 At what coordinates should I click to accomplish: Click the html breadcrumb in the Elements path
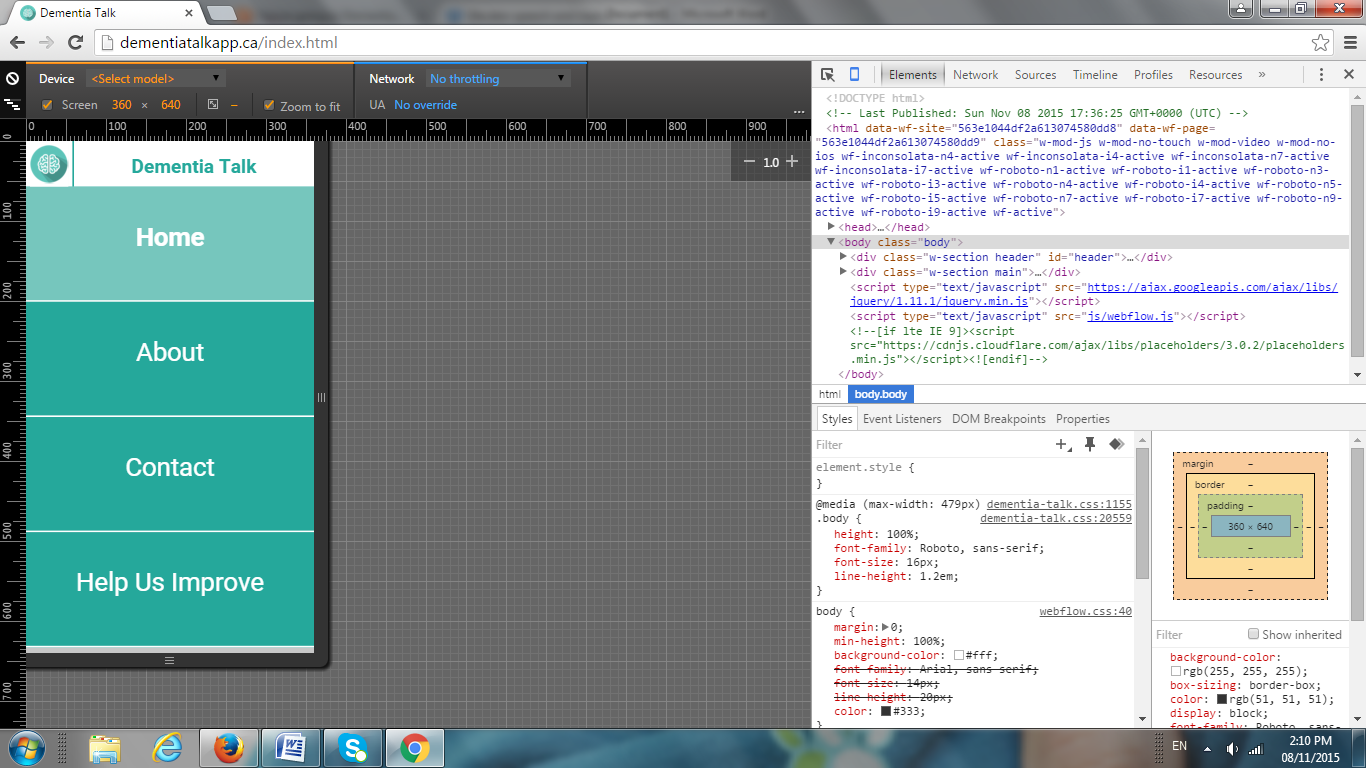(830, 394)
